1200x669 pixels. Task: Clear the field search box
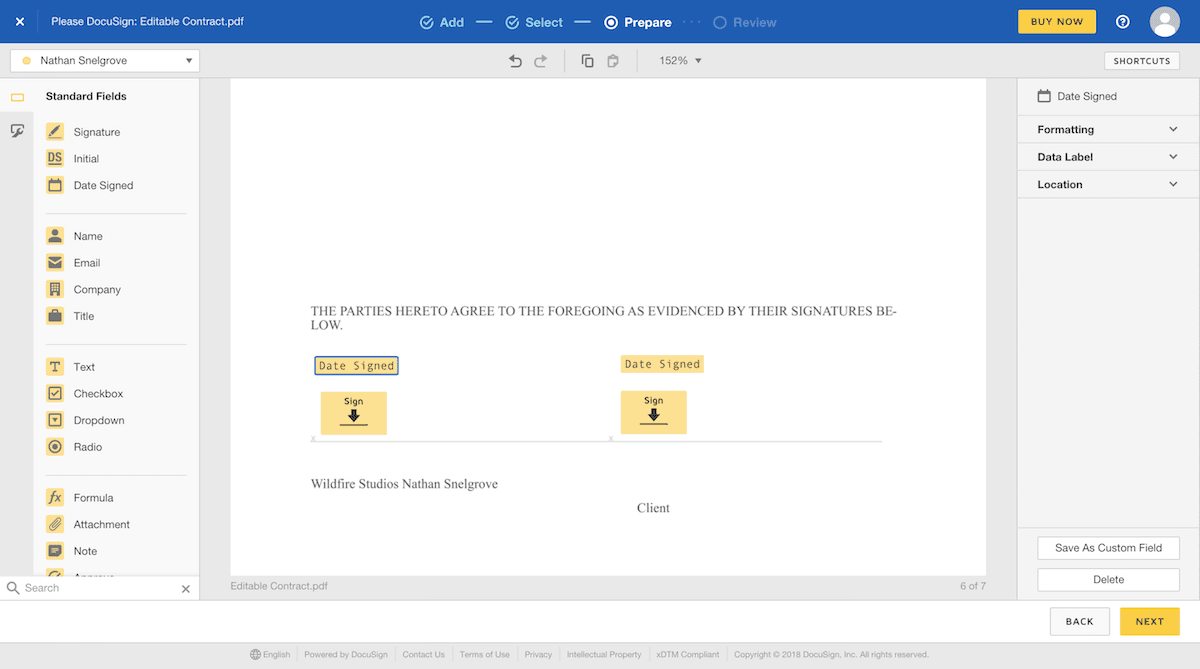point(185,589)
